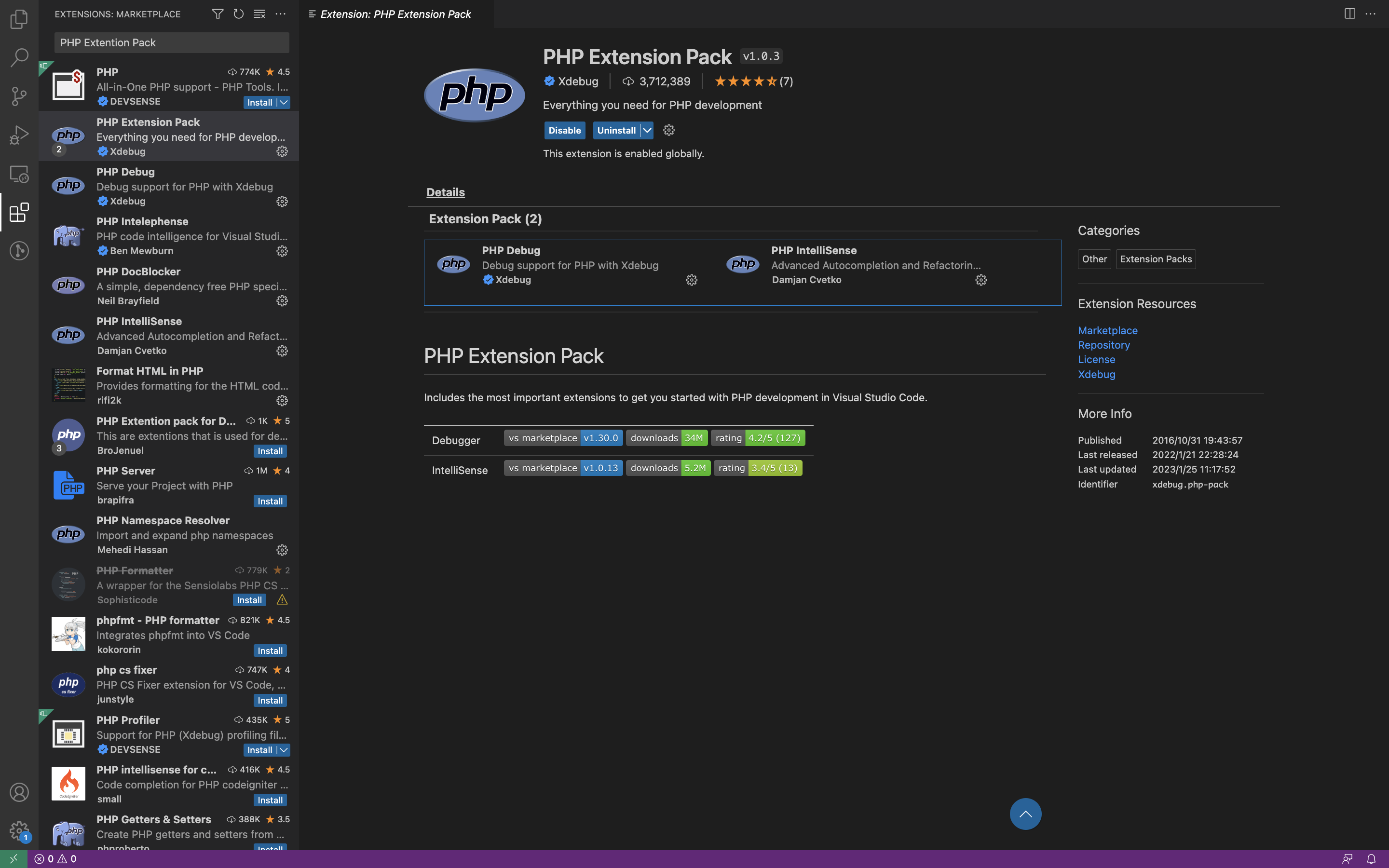This screenshot has height=868, width=1389.
Task: Open the Manage gear in activity bar
Action: pos(19,830)
